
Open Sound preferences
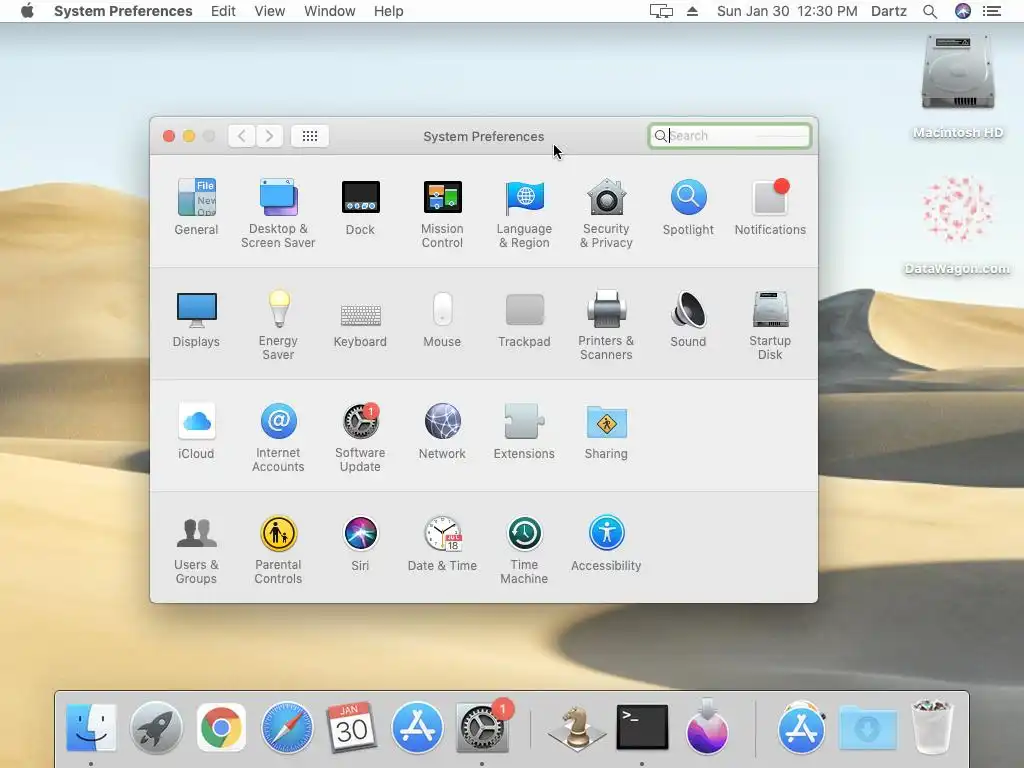point(688,319)
